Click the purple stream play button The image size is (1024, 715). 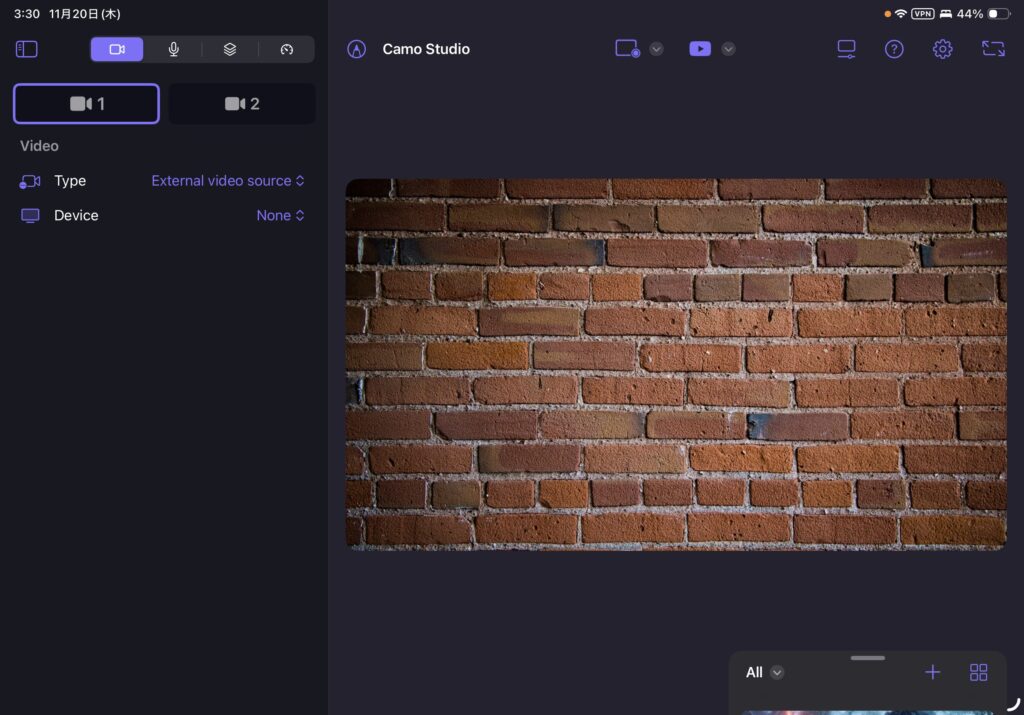click(700, 48)
